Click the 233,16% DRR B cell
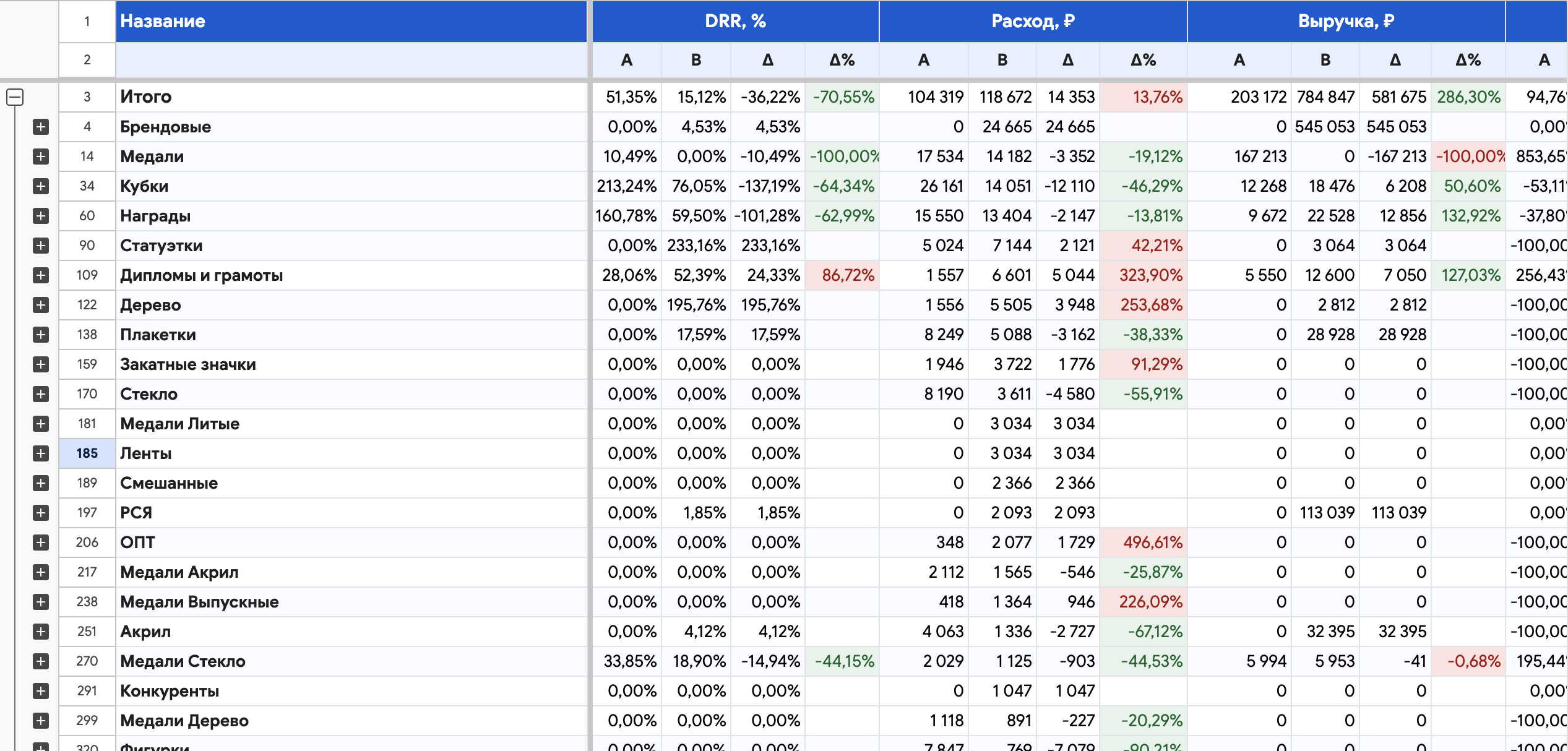The height and width of the screenshot is (751, 1568). tap(696, 246)
